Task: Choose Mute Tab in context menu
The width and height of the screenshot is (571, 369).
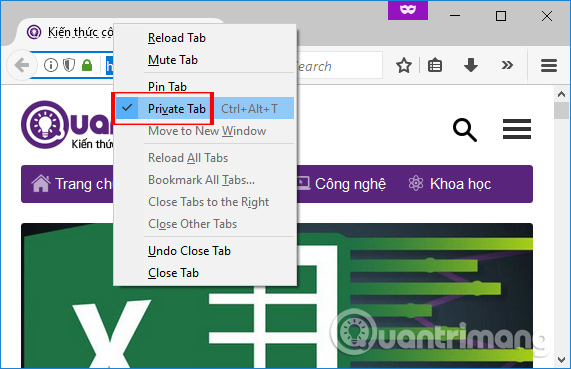Action: point(205,60)
